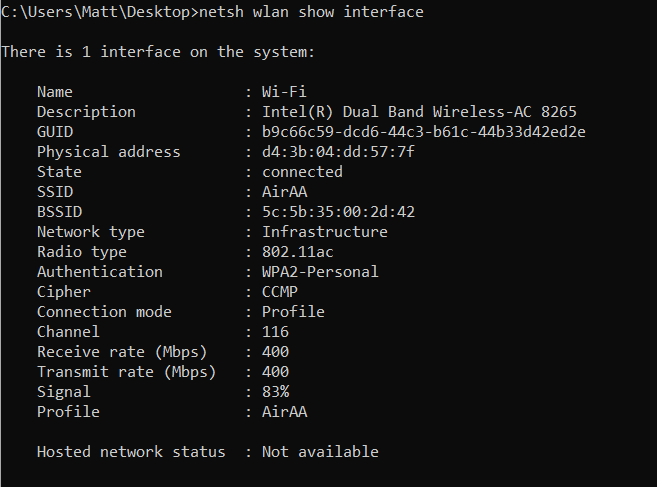Click the Profile row value AirAA

click(284, 412)
